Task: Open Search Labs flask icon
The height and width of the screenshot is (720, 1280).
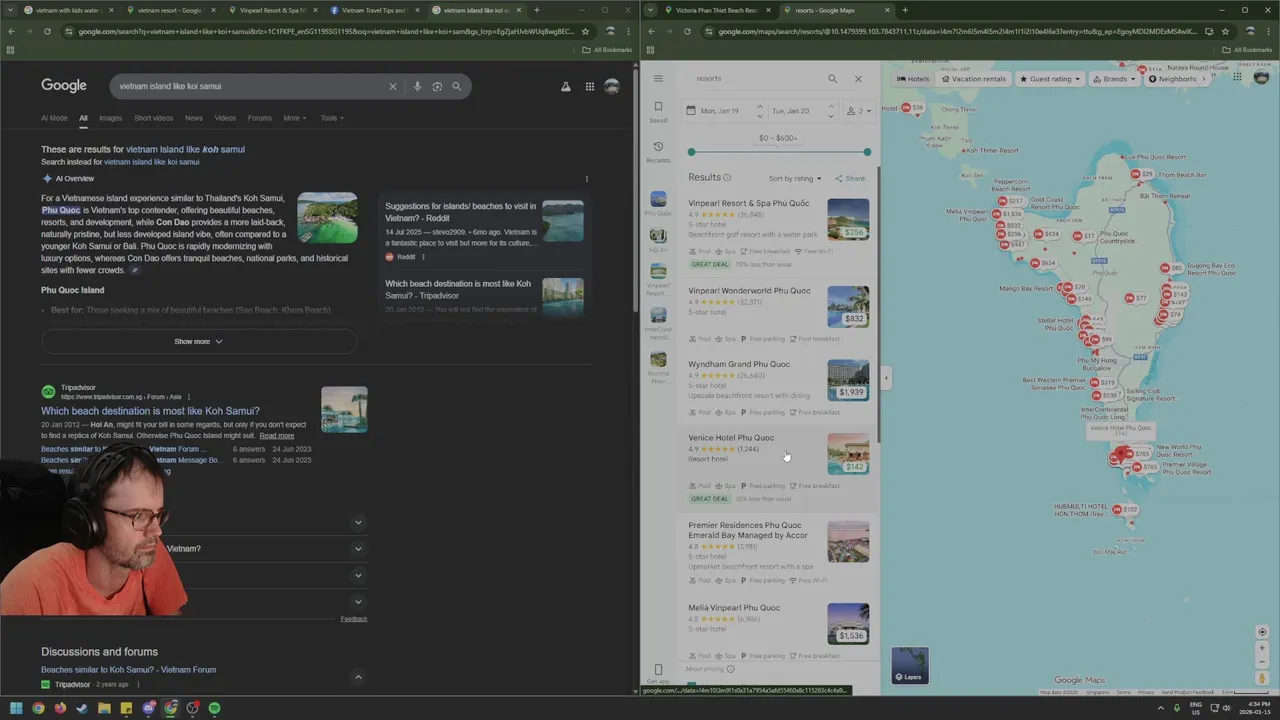Action: point(566,87)
